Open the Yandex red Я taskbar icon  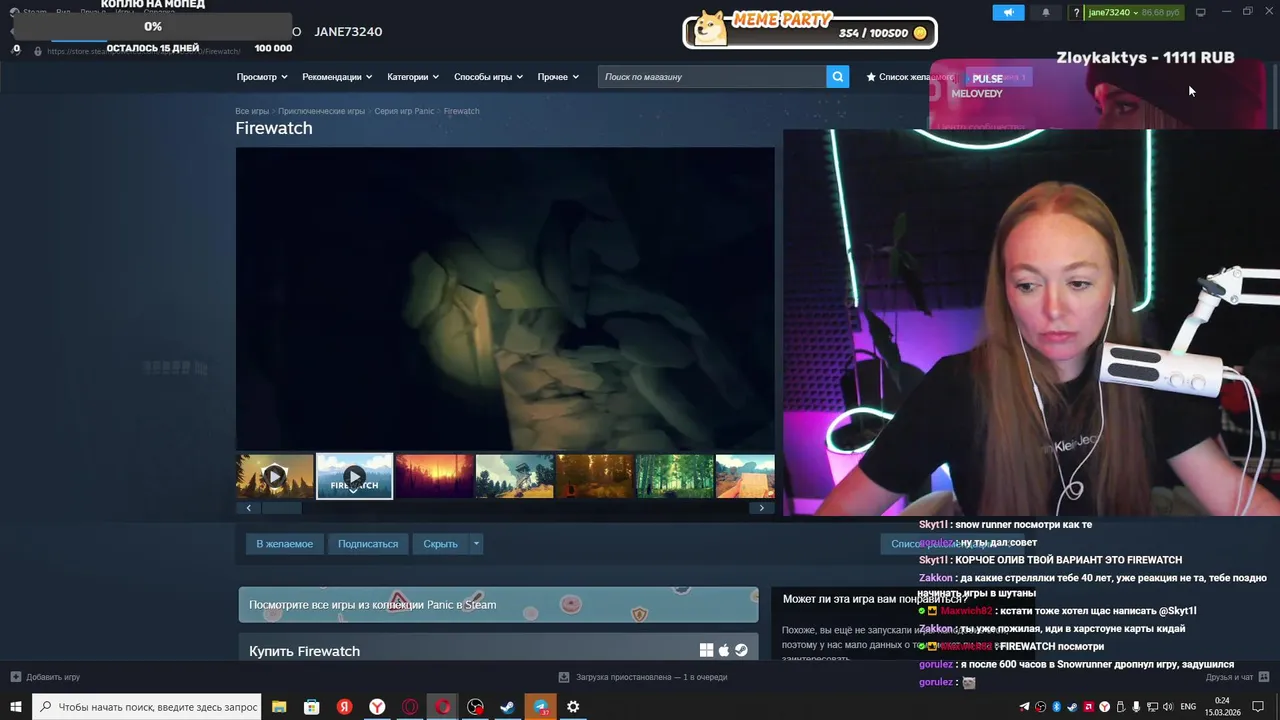tap(344, 707)
